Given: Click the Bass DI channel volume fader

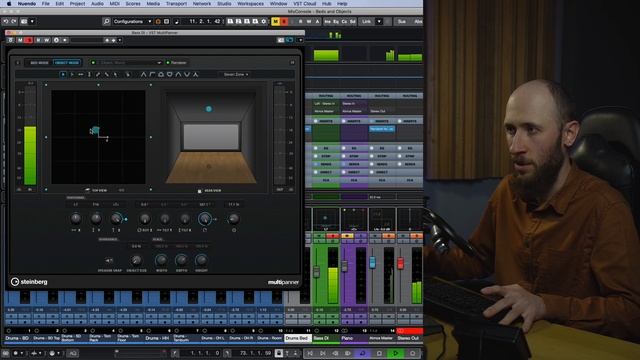Looking at the screenshot, I should pos(316,271).
